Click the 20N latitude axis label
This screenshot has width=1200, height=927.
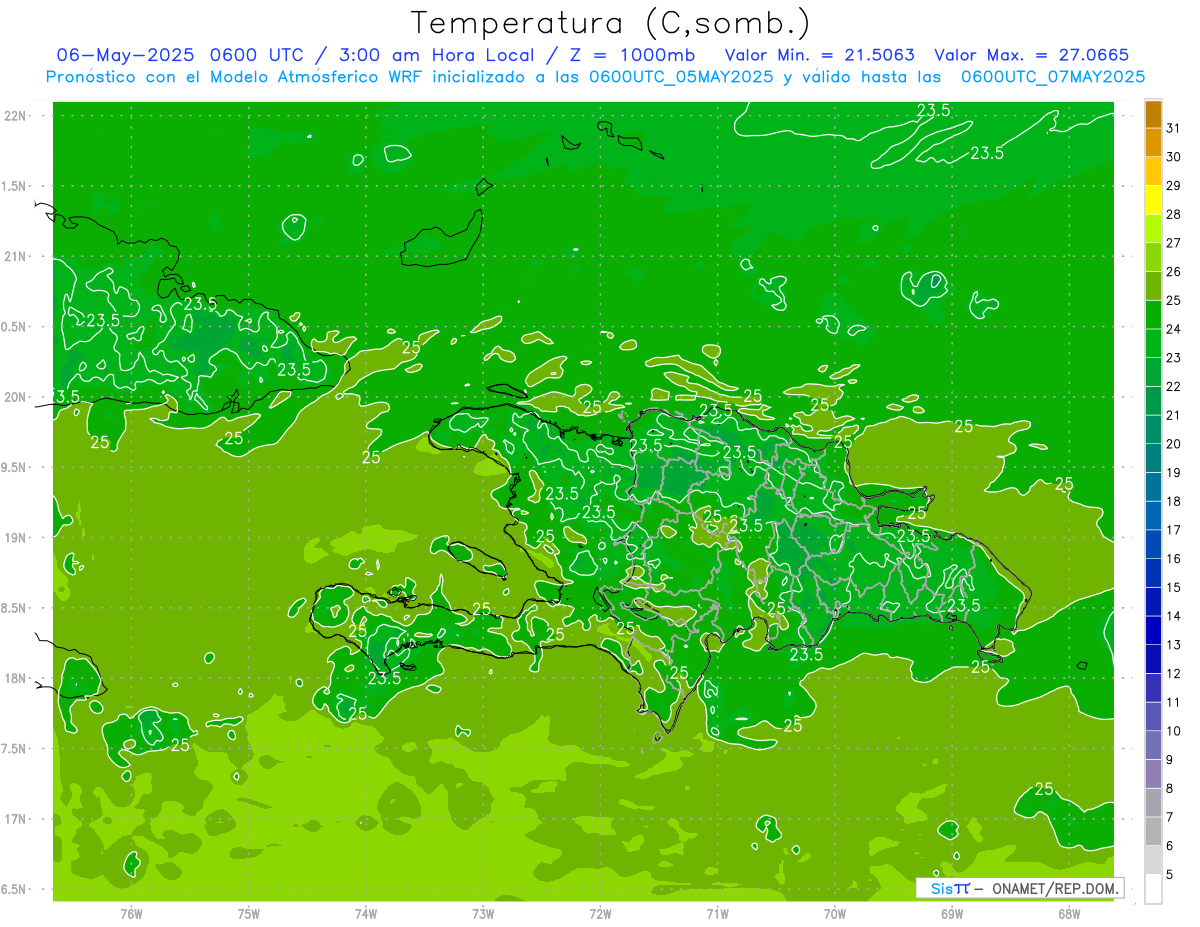[x=15, y=397]
